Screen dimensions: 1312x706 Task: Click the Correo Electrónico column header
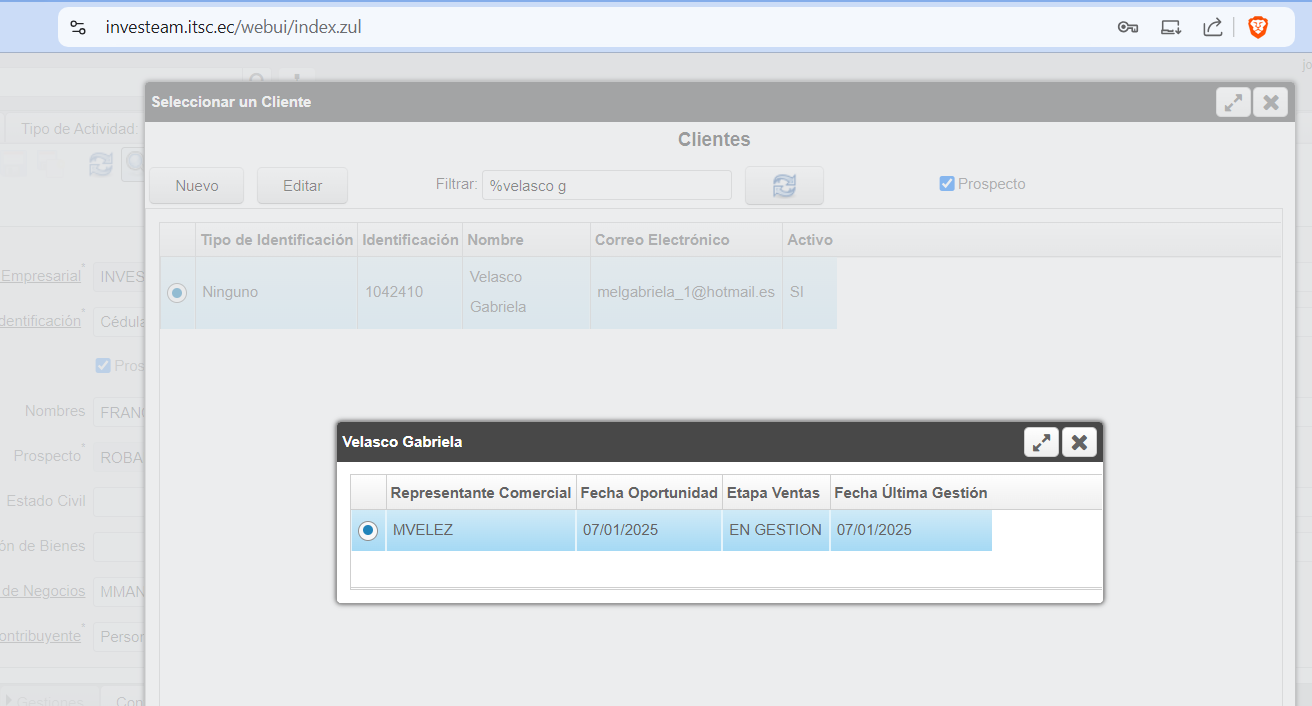[x=662, y=240]
